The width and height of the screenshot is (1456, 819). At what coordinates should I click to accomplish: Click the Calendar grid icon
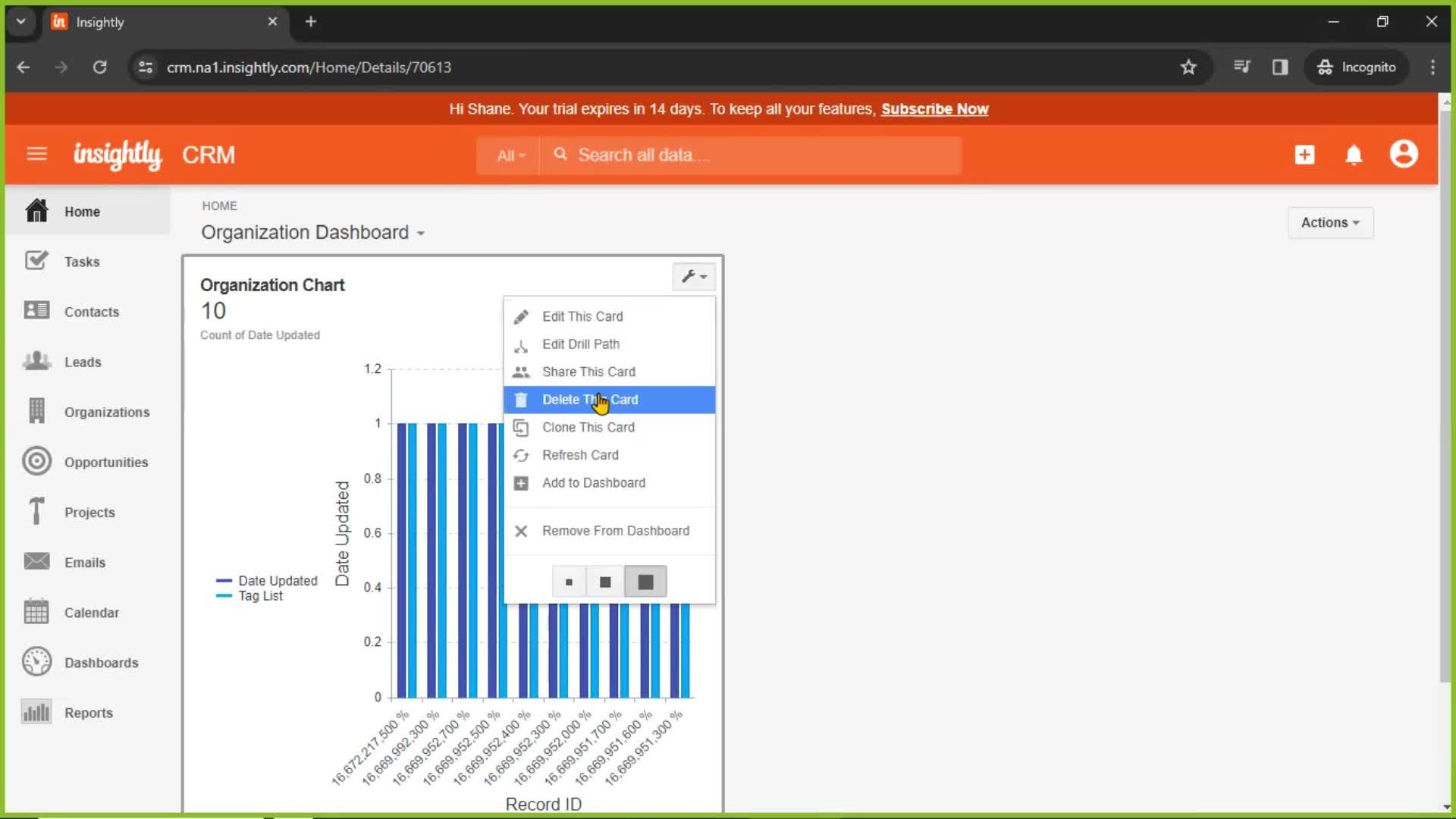pyautogui.click(x=36, y=611)
